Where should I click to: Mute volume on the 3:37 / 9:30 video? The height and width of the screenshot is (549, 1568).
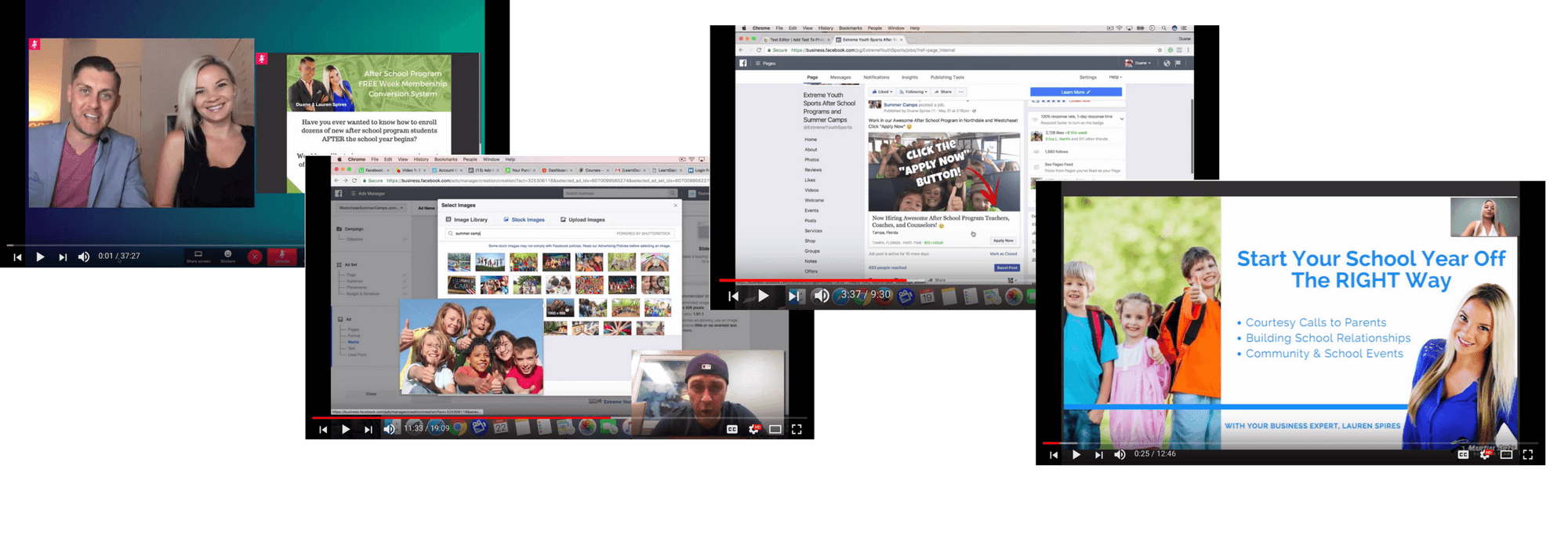click(821, 296)
